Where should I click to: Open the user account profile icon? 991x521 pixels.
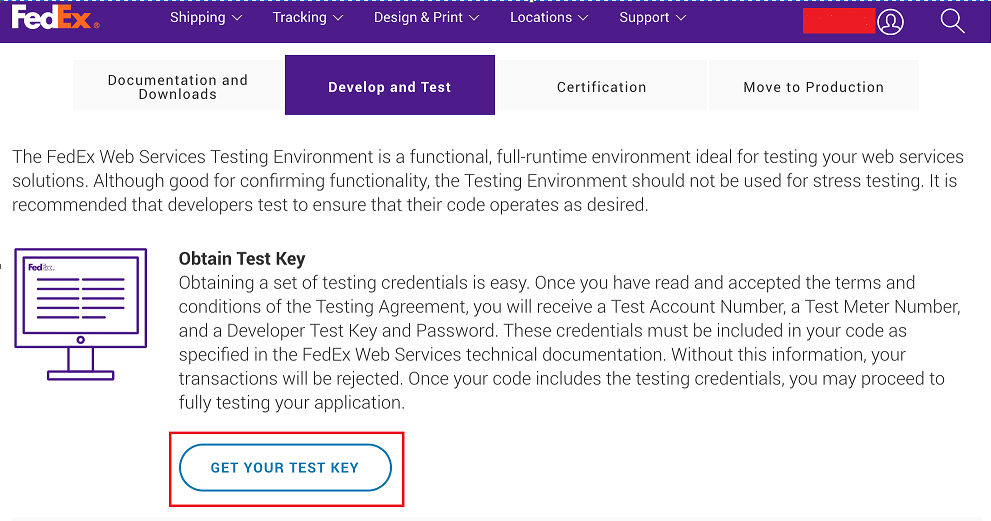(890, 21)
